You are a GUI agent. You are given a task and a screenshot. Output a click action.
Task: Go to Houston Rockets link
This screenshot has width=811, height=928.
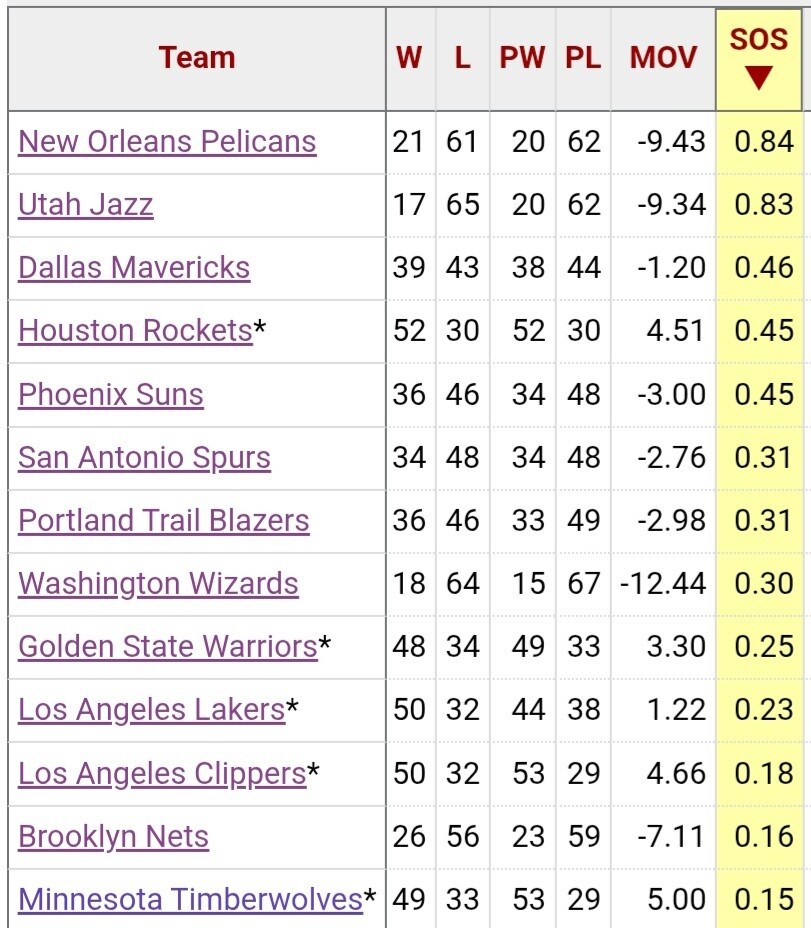[136, 331]
